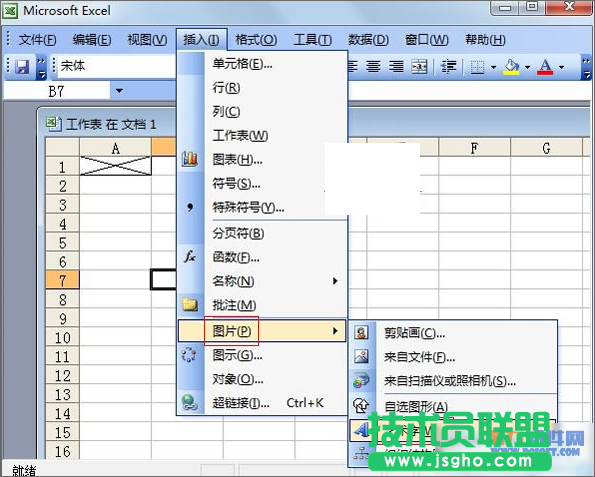
Task: Open the 帮助(H) menu
Action: tap(485, 39)
